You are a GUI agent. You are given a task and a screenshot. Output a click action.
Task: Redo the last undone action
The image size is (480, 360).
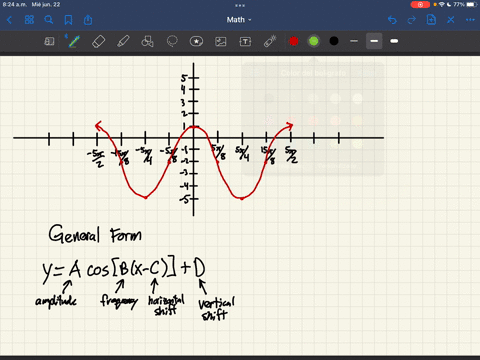click(412, 20)
